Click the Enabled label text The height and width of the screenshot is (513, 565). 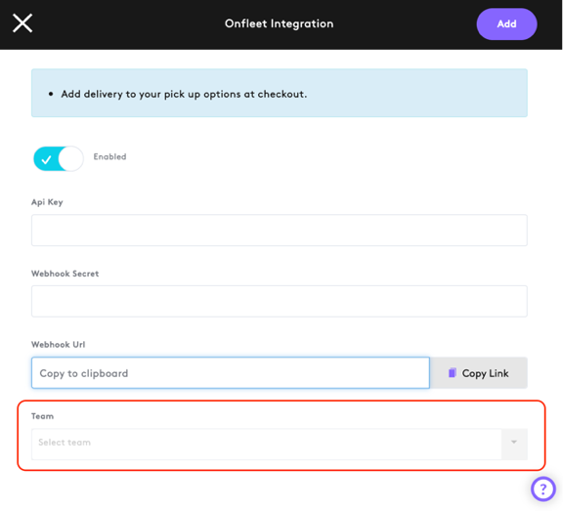tap(110, 157)
